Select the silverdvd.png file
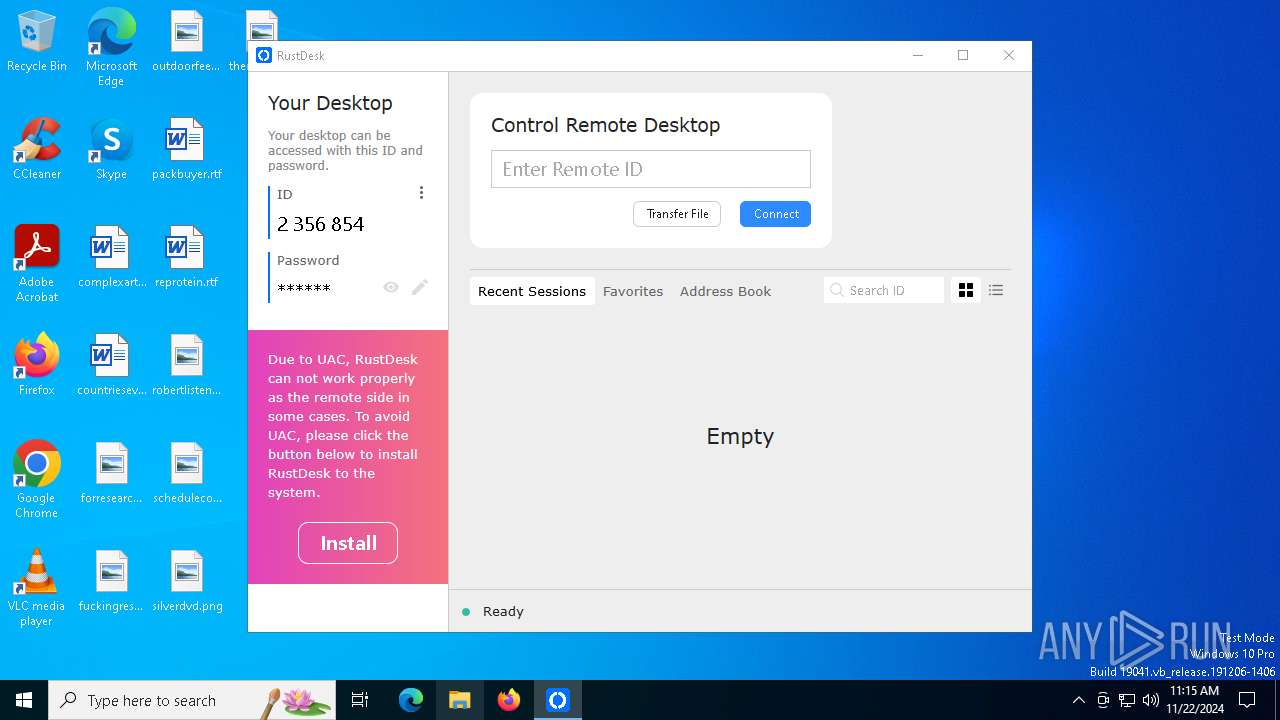This screenshot has height=720, width=1280. click(186, 581)
